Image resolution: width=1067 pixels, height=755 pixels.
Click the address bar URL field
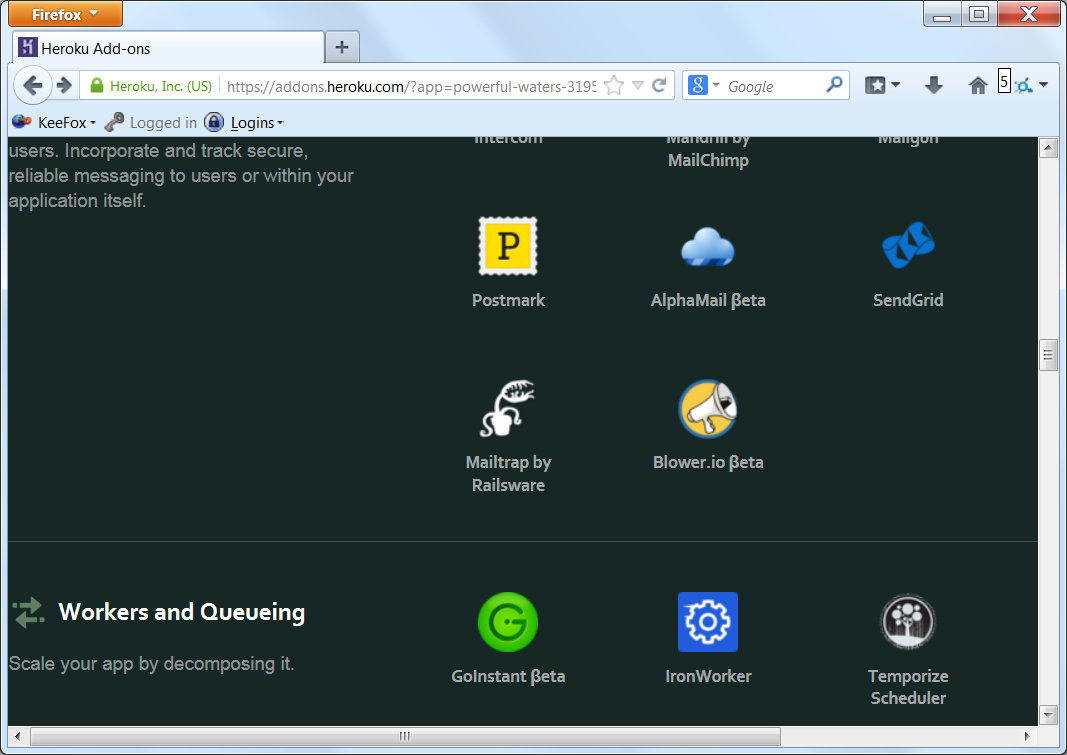(410, 86)
